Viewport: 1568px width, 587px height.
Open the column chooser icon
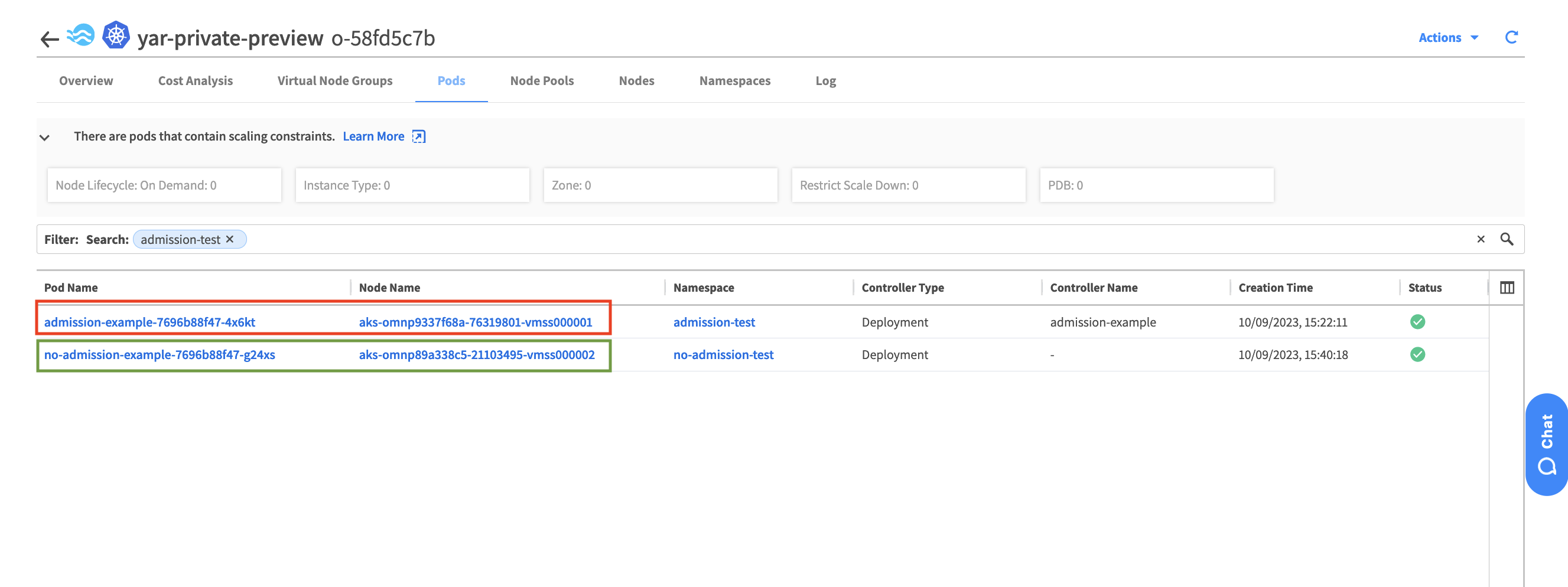(1507, 287)
